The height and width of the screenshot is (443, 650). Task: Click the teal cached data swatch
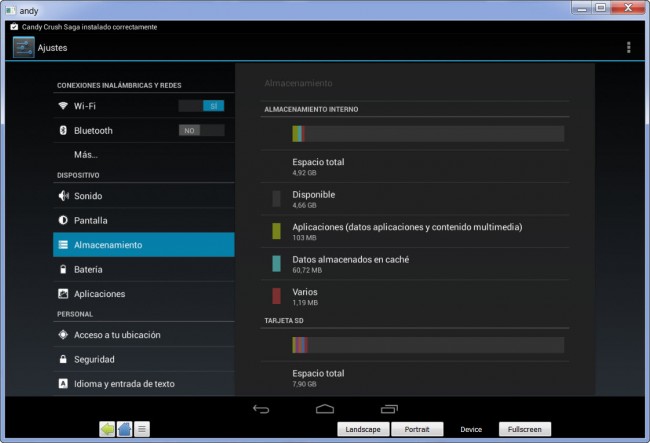276,264
